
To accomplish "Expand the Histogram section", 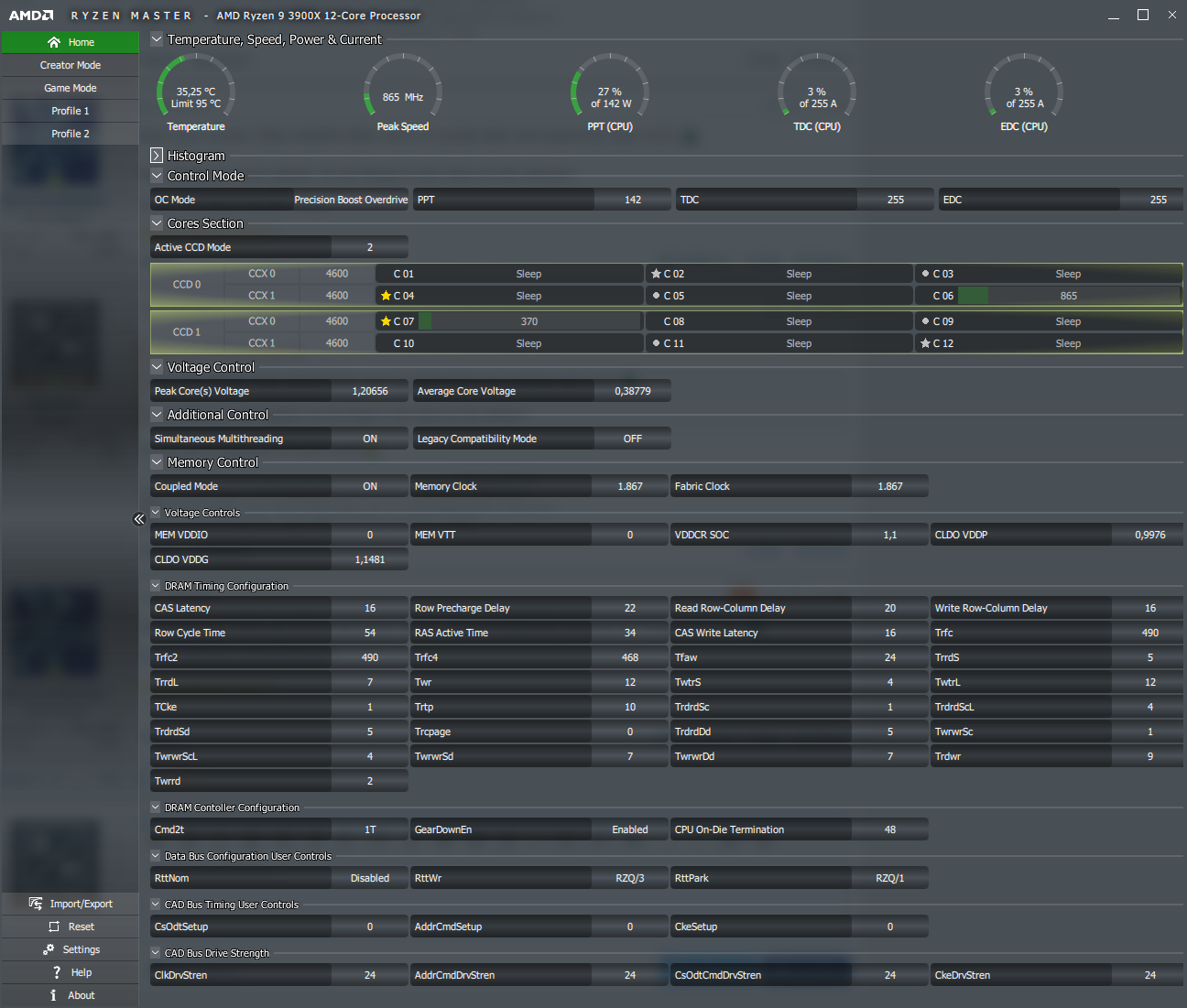I will [157, 156].
